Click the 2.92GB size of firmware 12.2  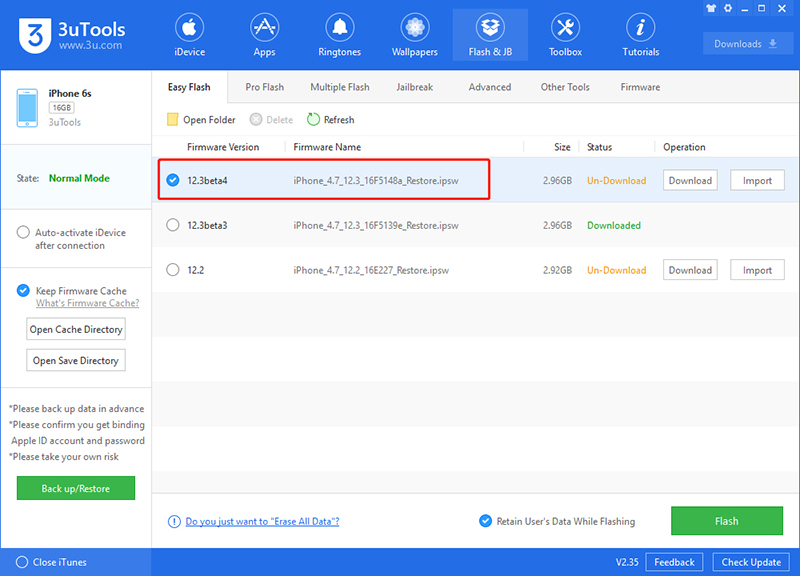point(557,270)
